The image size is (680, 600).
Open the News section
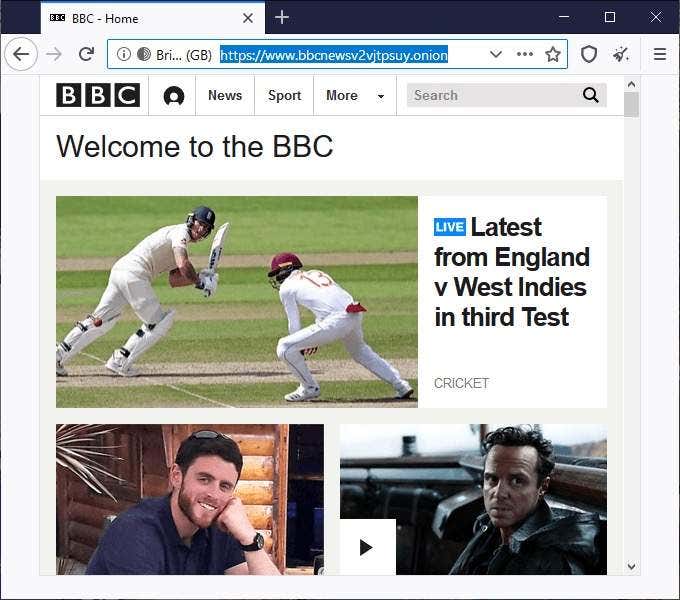point(225,95)
